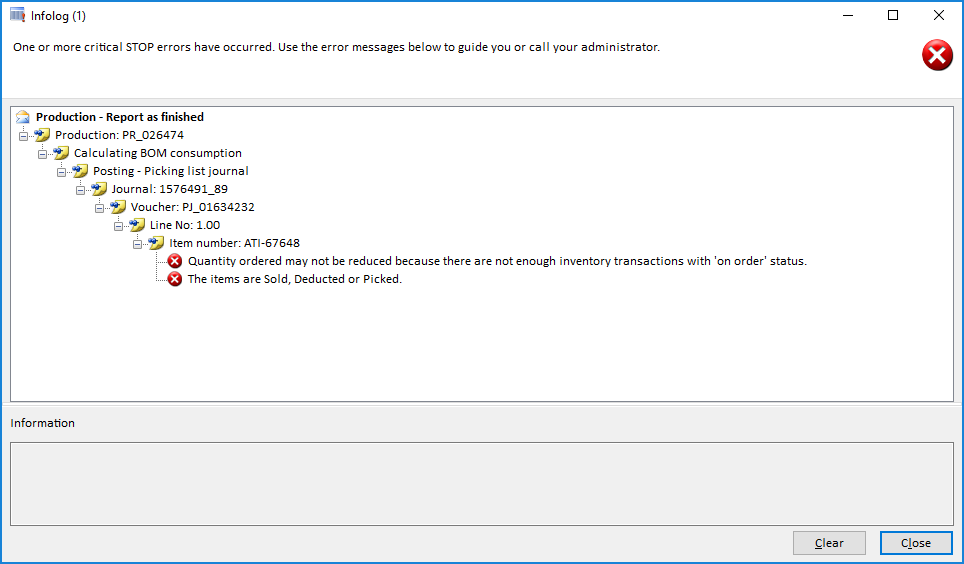Click the icon beside Posting - Picking list journal
The height and width of the screenshot is (564, 964).
point(80,170)
